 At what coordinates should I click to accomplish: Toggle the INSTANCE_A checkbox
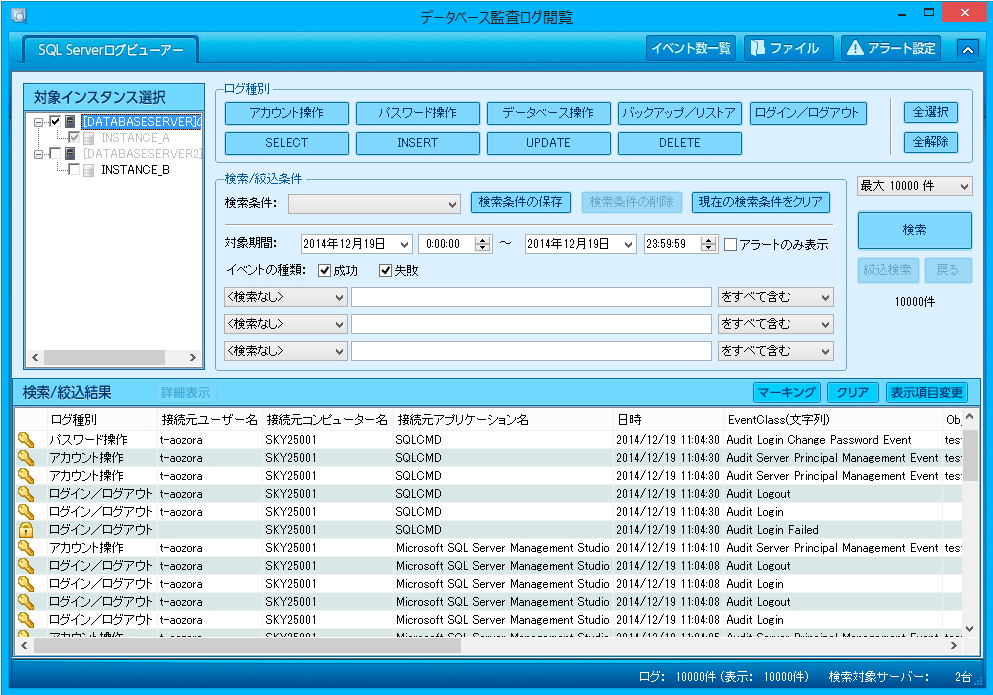tap(74, 137)
